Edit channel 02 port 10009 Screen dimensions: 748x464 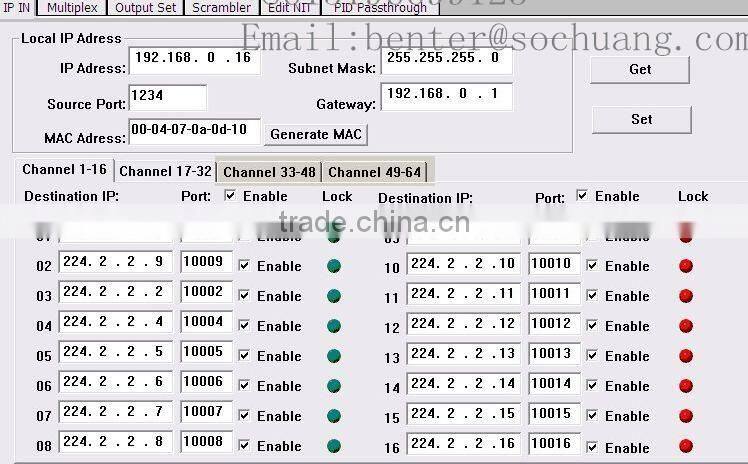(x=207, y=262)
